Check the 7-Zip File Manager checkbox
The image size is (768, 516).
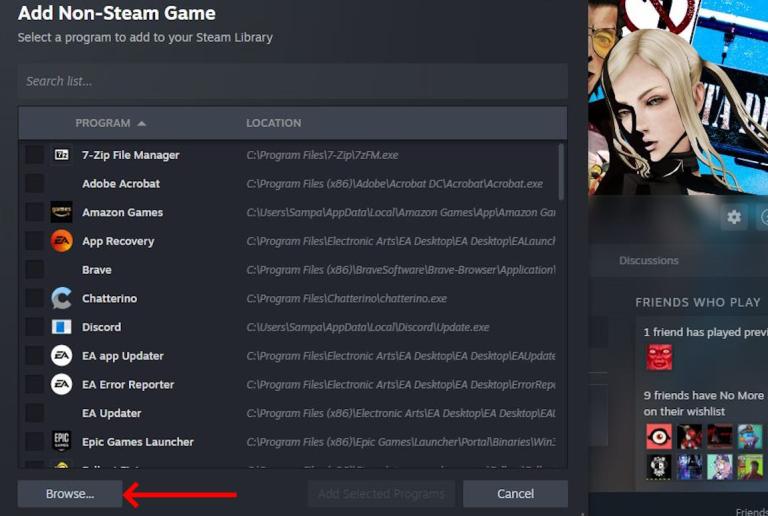(34, 155)
